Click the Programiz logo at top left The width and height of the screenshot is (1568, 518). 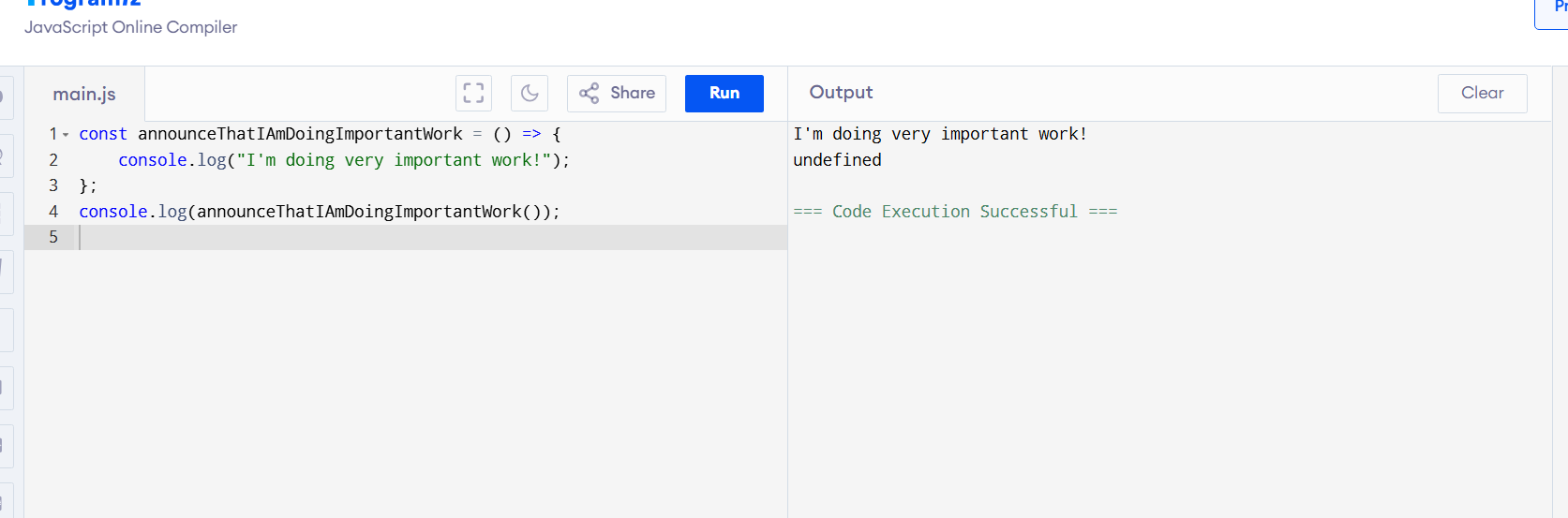tap(84, 4)
